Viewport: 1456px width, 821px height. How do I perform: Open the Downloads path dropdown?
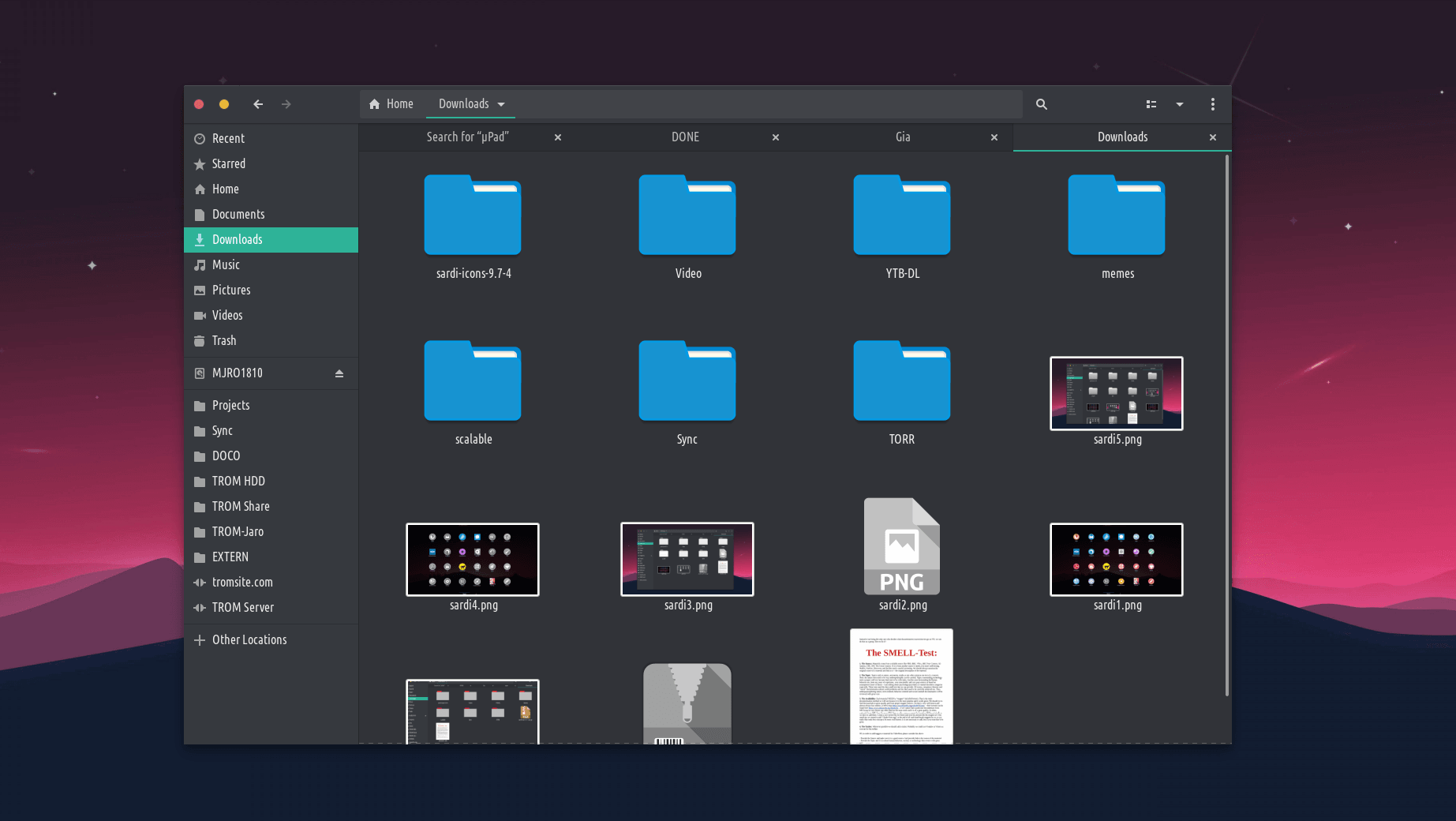point(501,104)
